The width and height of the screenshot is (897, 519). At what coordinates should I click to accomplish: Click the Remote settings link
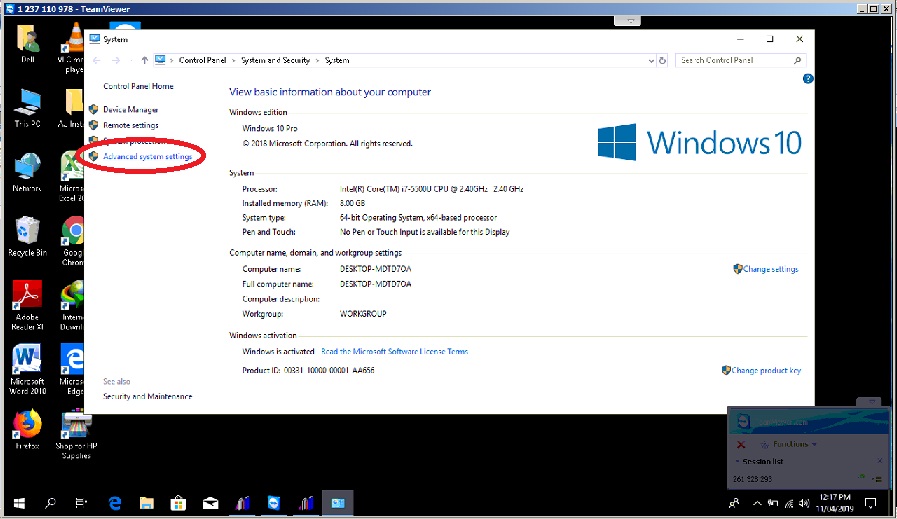pyautogui.click(x=130, y=125)
